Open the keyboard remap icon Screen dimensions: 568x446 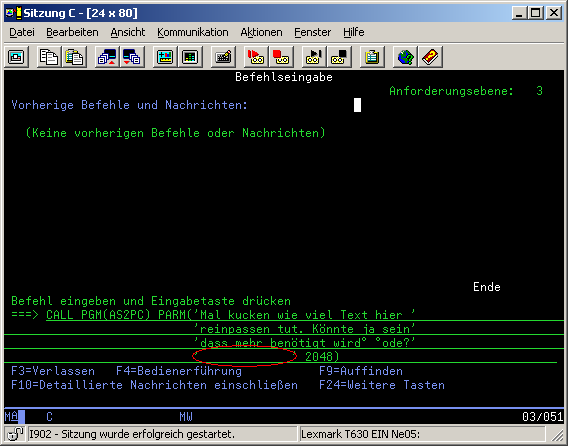(223, 57)
